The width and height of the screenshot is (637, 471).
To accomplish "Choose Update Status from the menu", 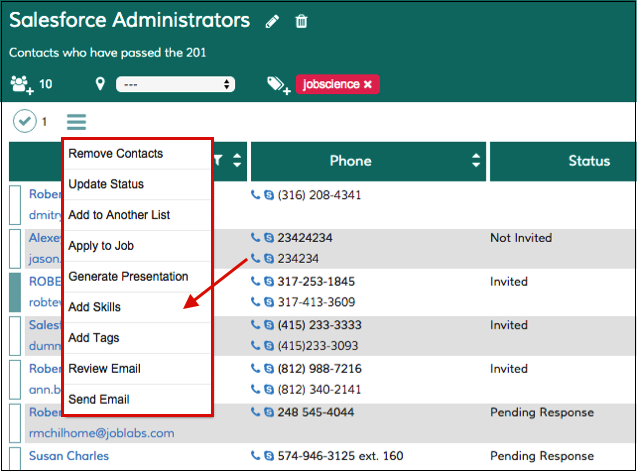I will click(x=137, y=184).
